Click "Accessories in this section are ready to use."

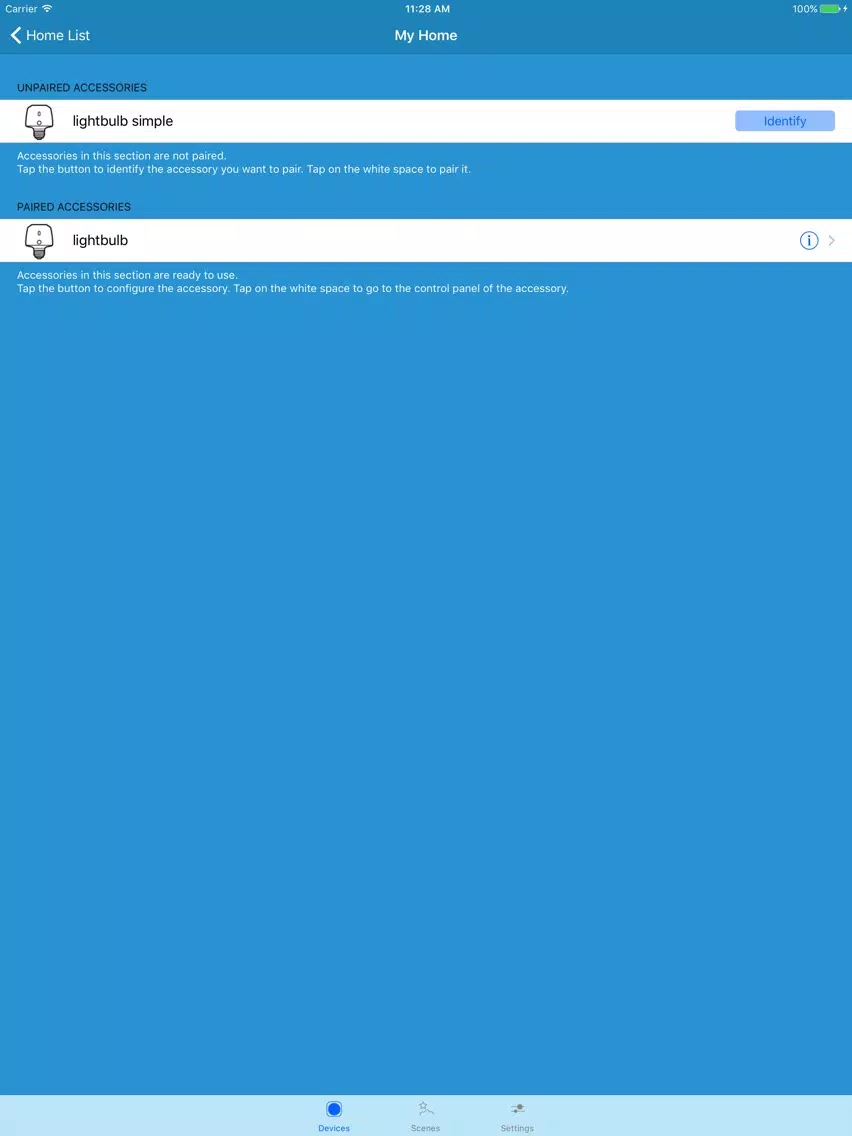pyautogui.click(x=128, y=275)
